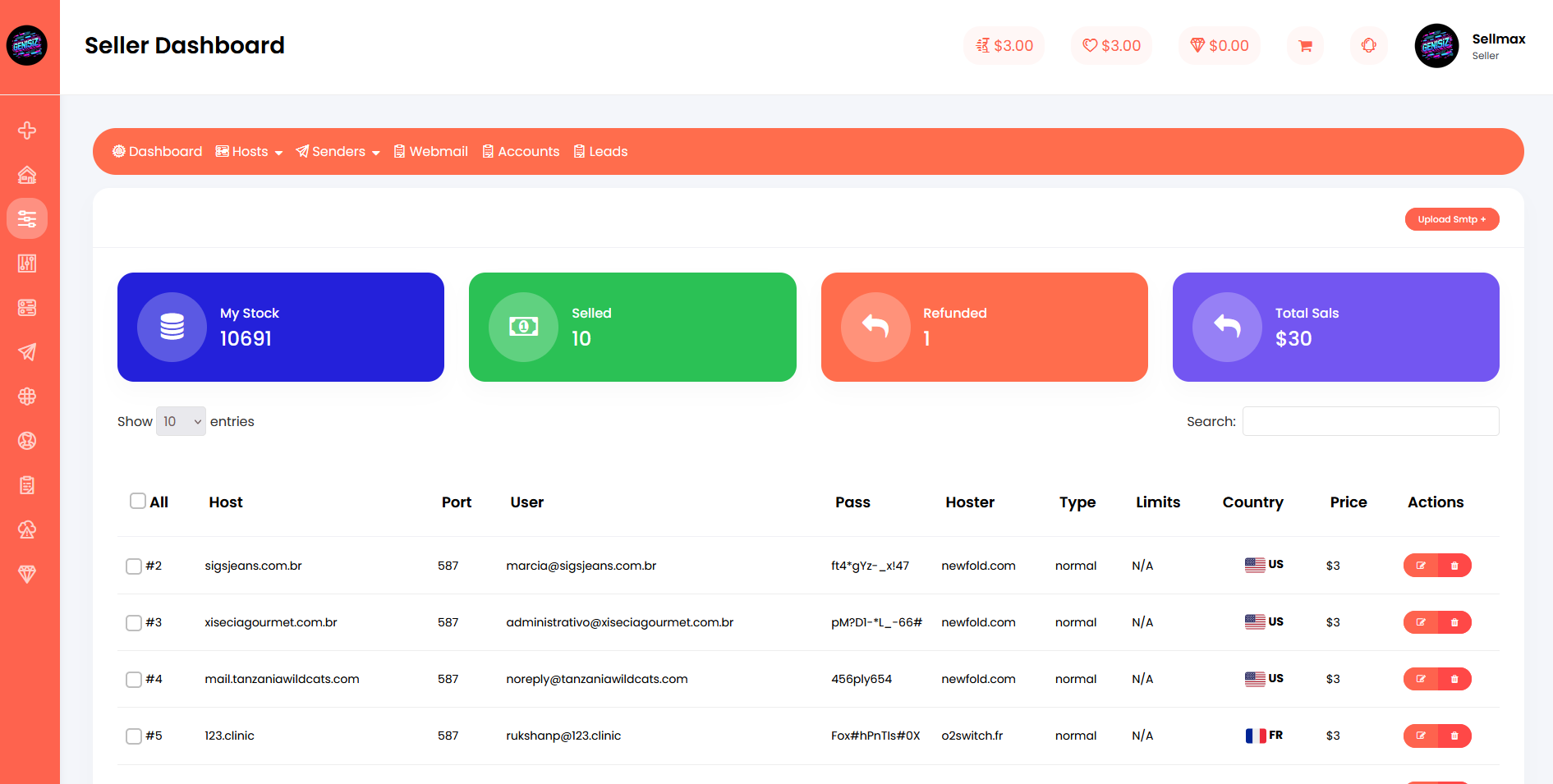Click the Genisiz logo in sidebar top
Viewport: 1553px width, 784px height.
(x=27, y=45)
